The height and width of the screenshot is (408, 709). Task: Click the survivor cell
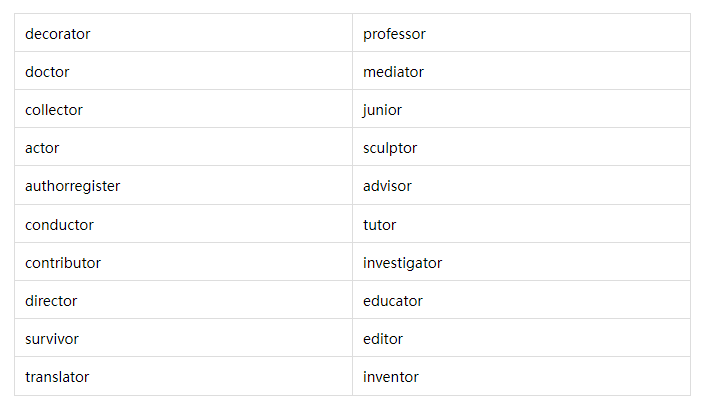point(184,338)
